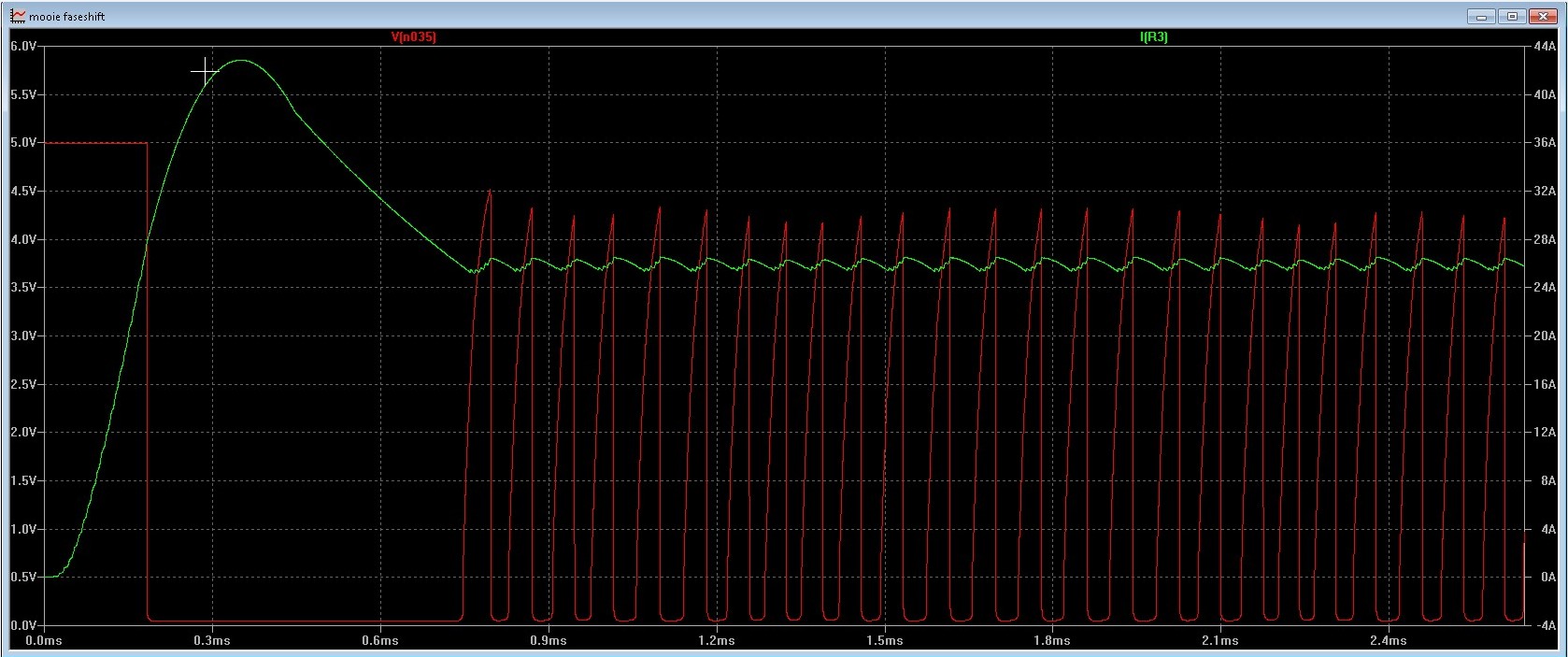1568x657 pixels.
Task: Click the 12A right axis label
Action: (1545, 432)
